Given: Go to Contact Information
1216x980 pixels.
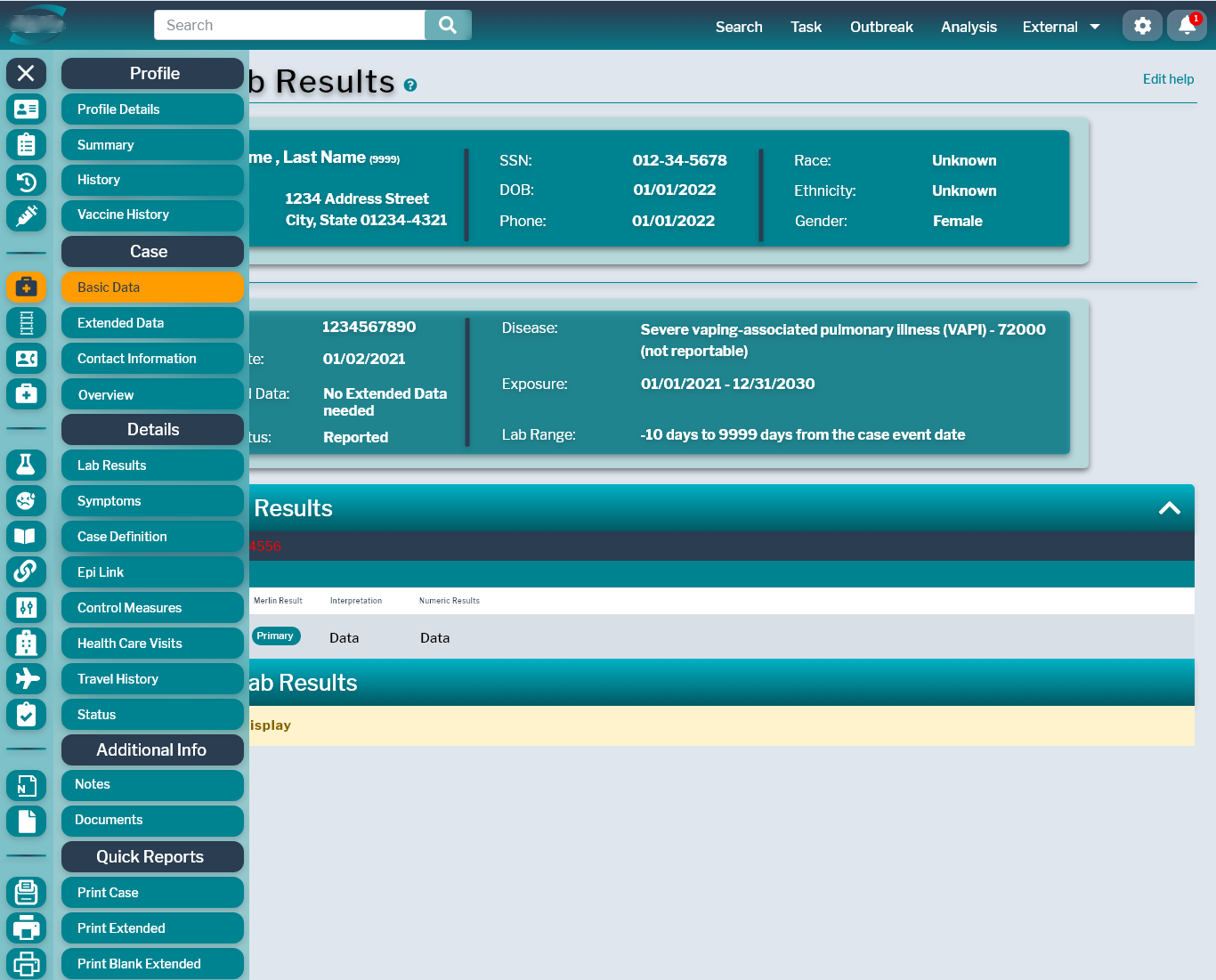Looking at the screenshot, I should (x=152, y=358).
